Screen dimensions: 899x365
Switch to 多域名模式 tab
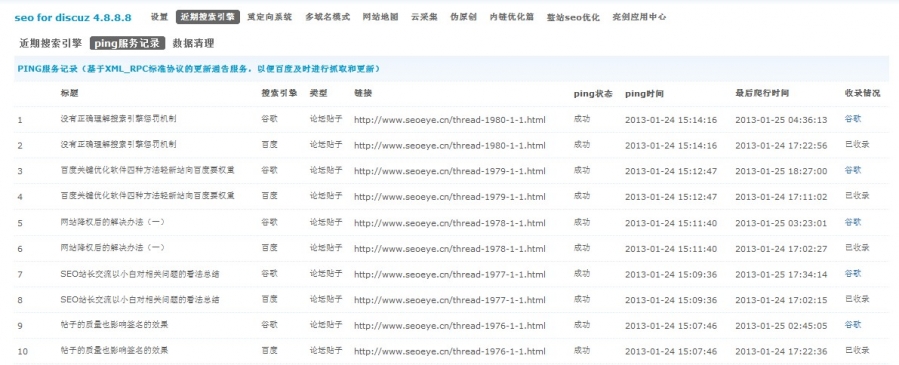pyautogui.click(x=327, y=17)
